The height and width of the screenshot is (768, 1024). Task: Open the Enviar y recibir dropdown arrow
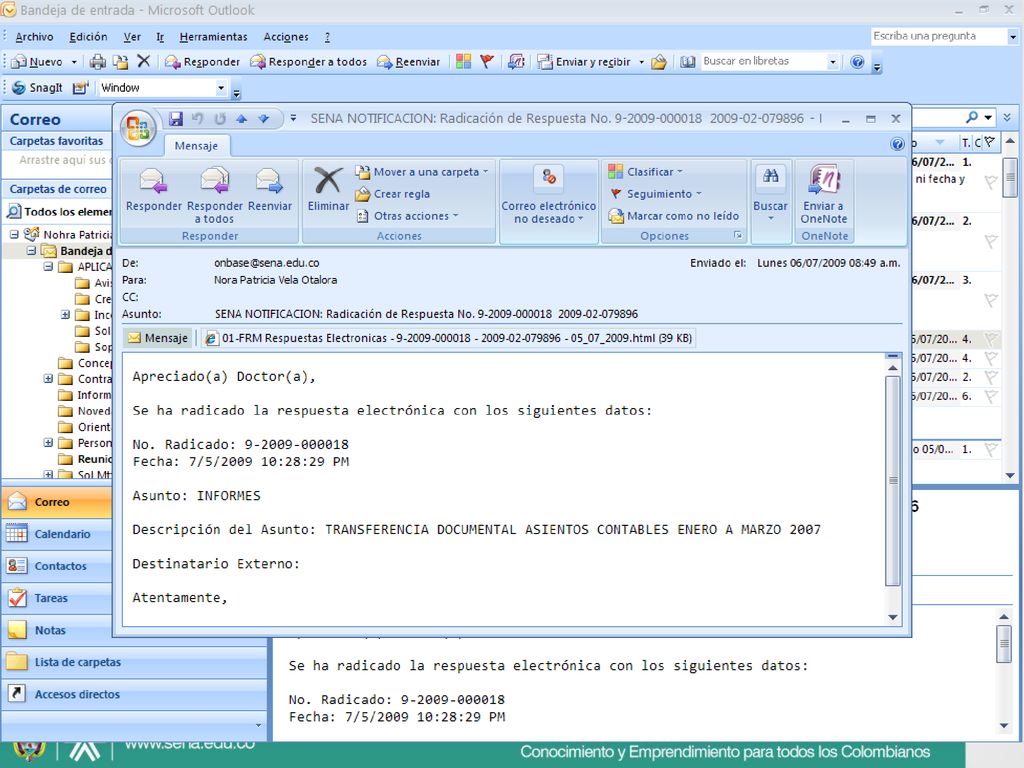click(x=641, y=61)
